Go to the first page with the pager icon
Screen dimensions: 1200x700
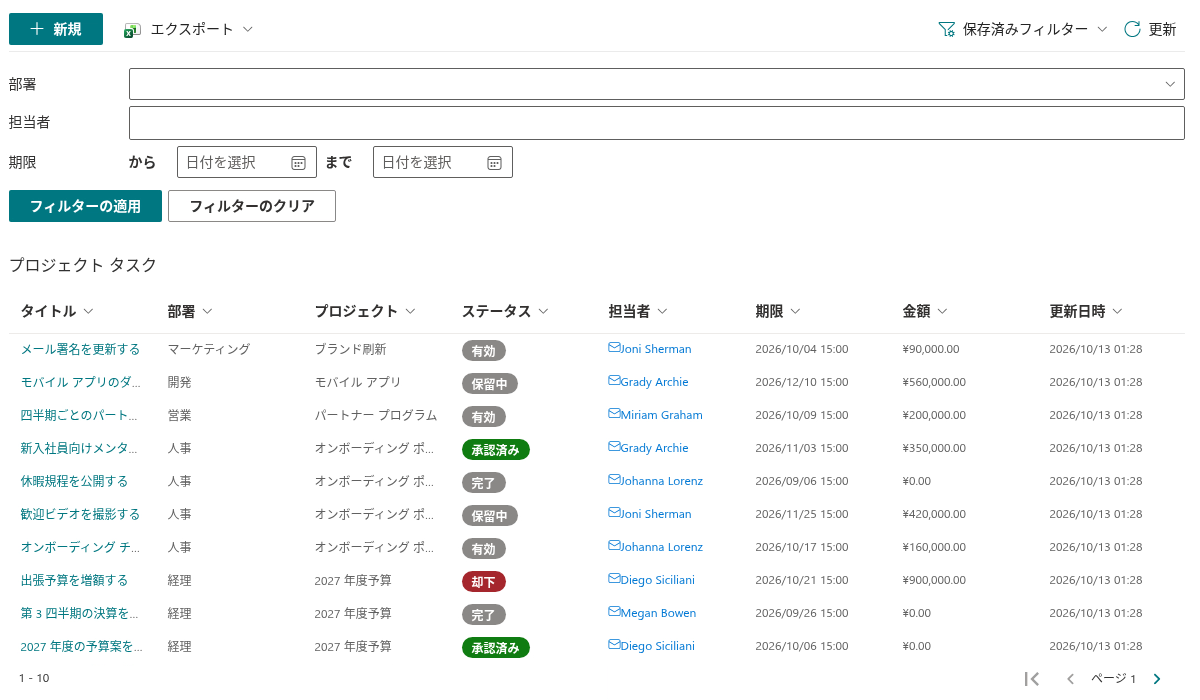pyautogui.click(x=1033, y=679)
